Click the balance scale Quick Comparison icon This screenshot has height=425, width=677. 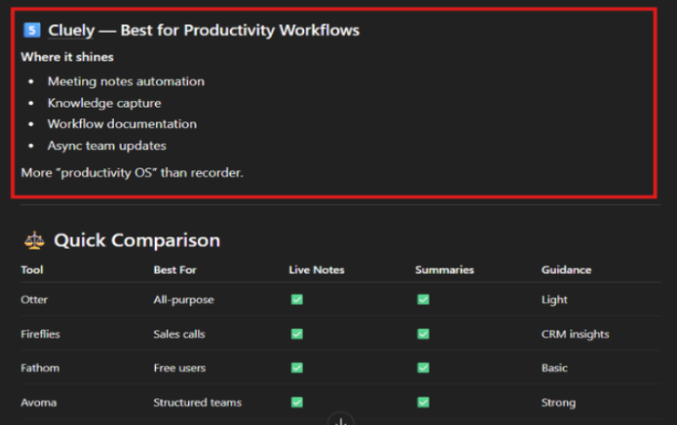point(34,241)
